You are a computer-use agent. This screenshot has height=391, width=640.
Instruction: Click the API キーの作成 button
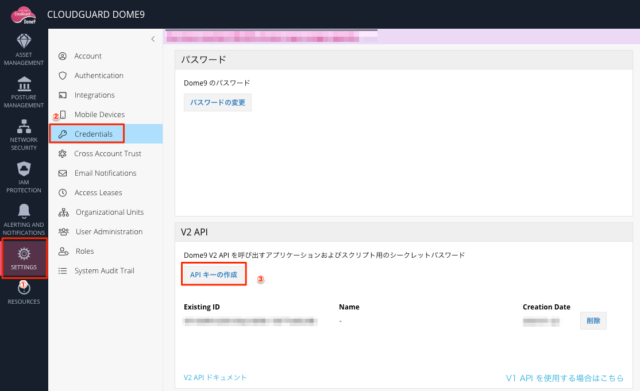213,275
